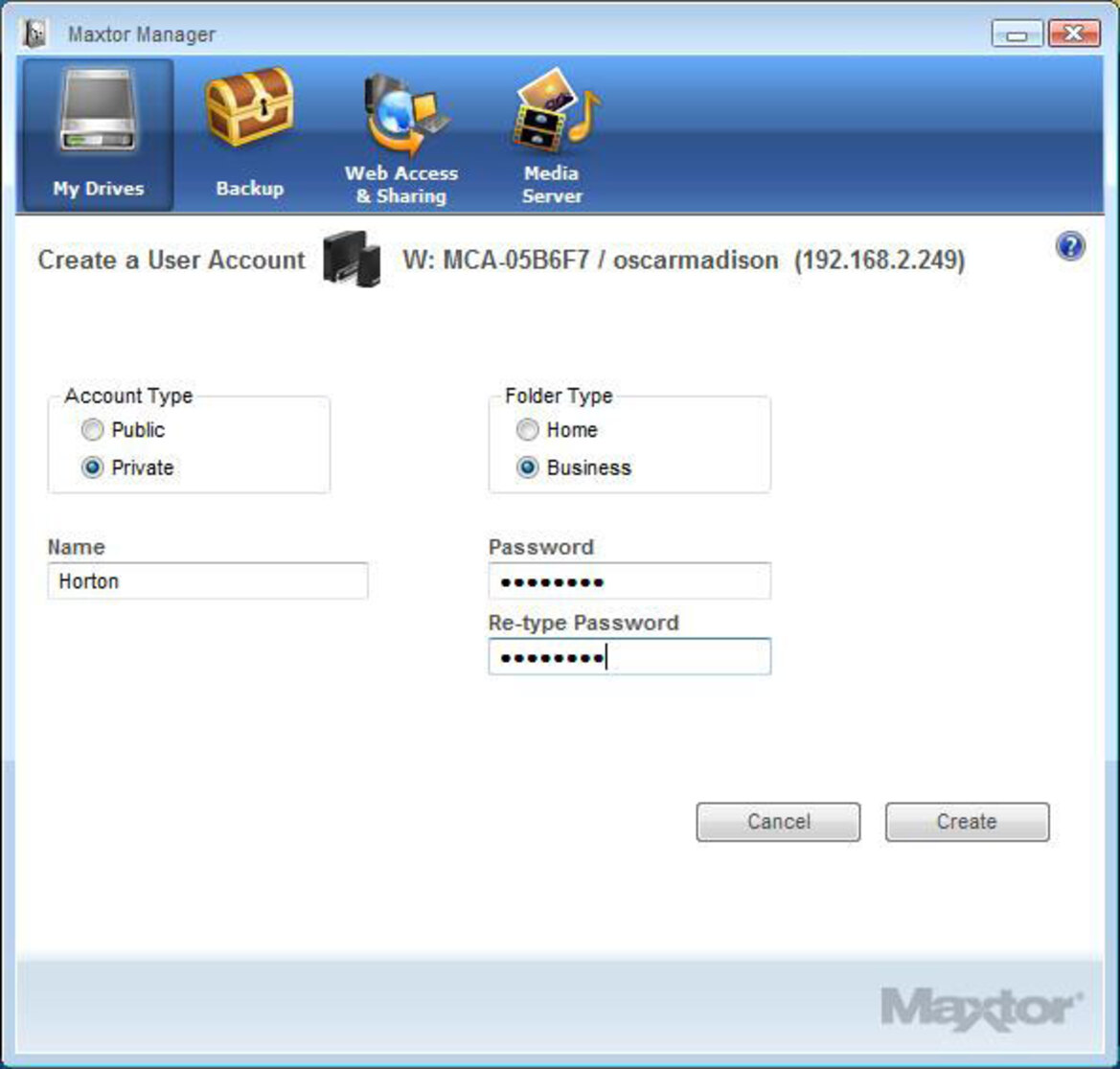Click the 'Create a User Account' heading
Screen dimensions: 1120x1069
pyautogui.click(x=171, y=260)
